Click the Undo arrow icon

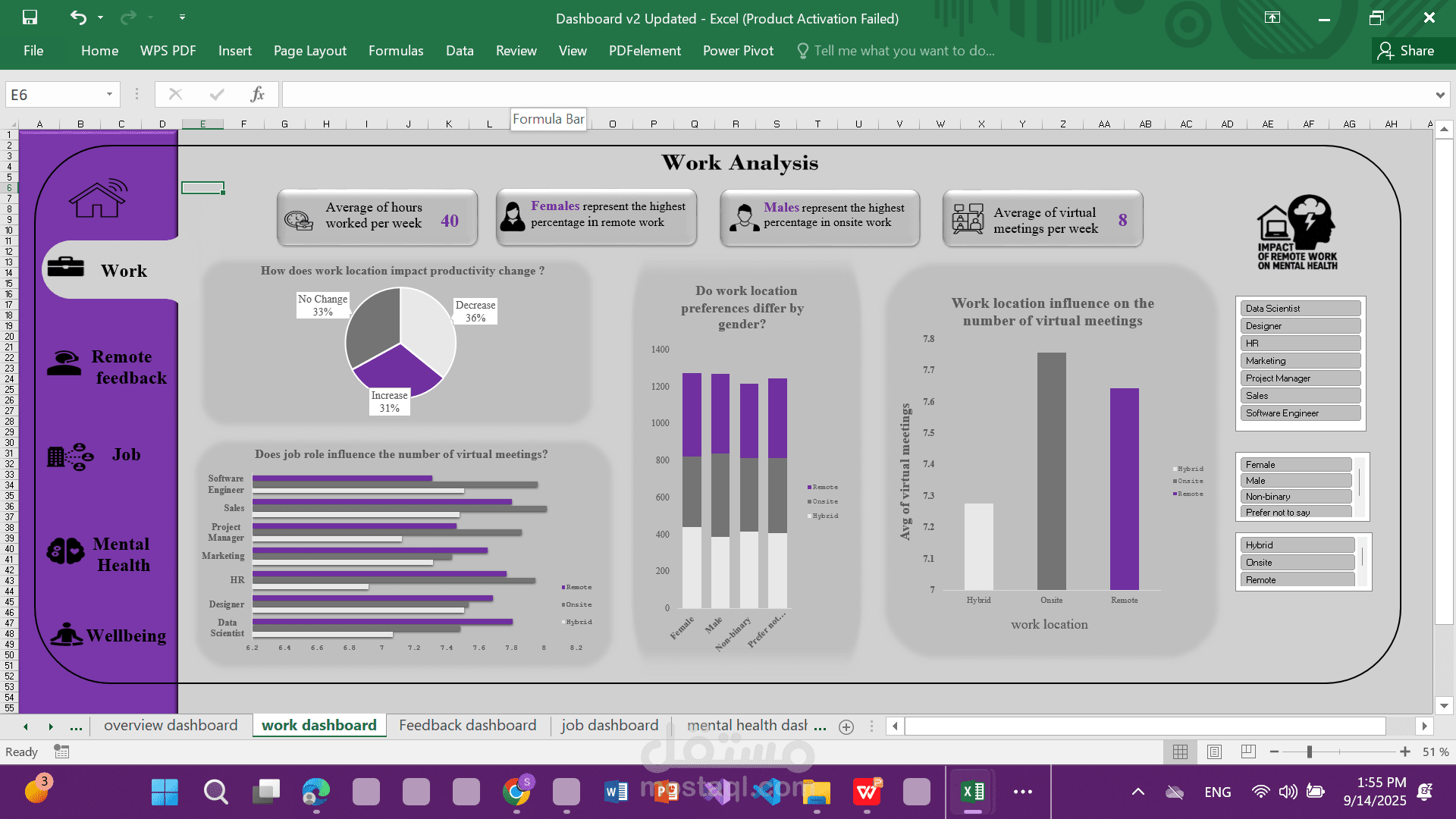coord(77,17)
